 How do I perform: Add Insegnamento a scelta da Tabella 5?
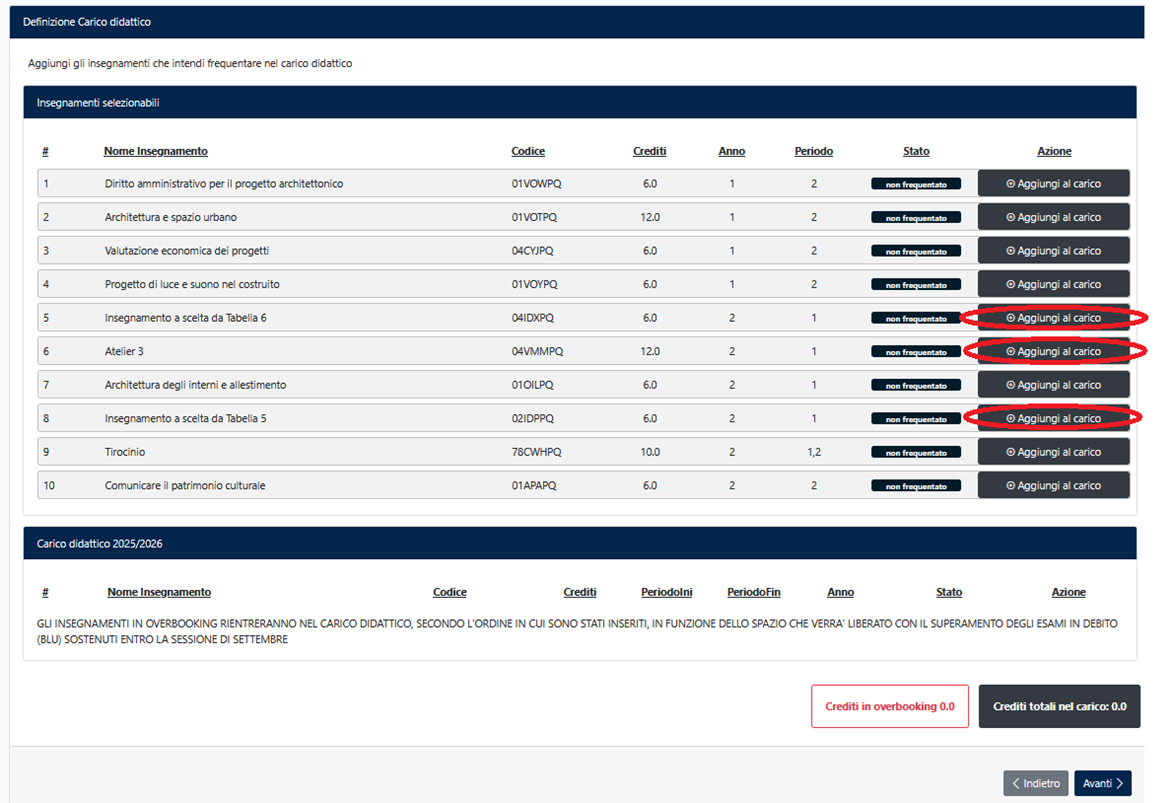[x=1053, y=419]
